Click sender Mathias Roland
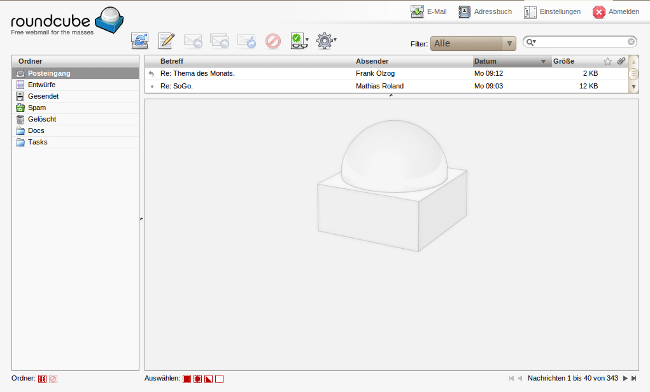650x392 pixels. tap(380, 86)
